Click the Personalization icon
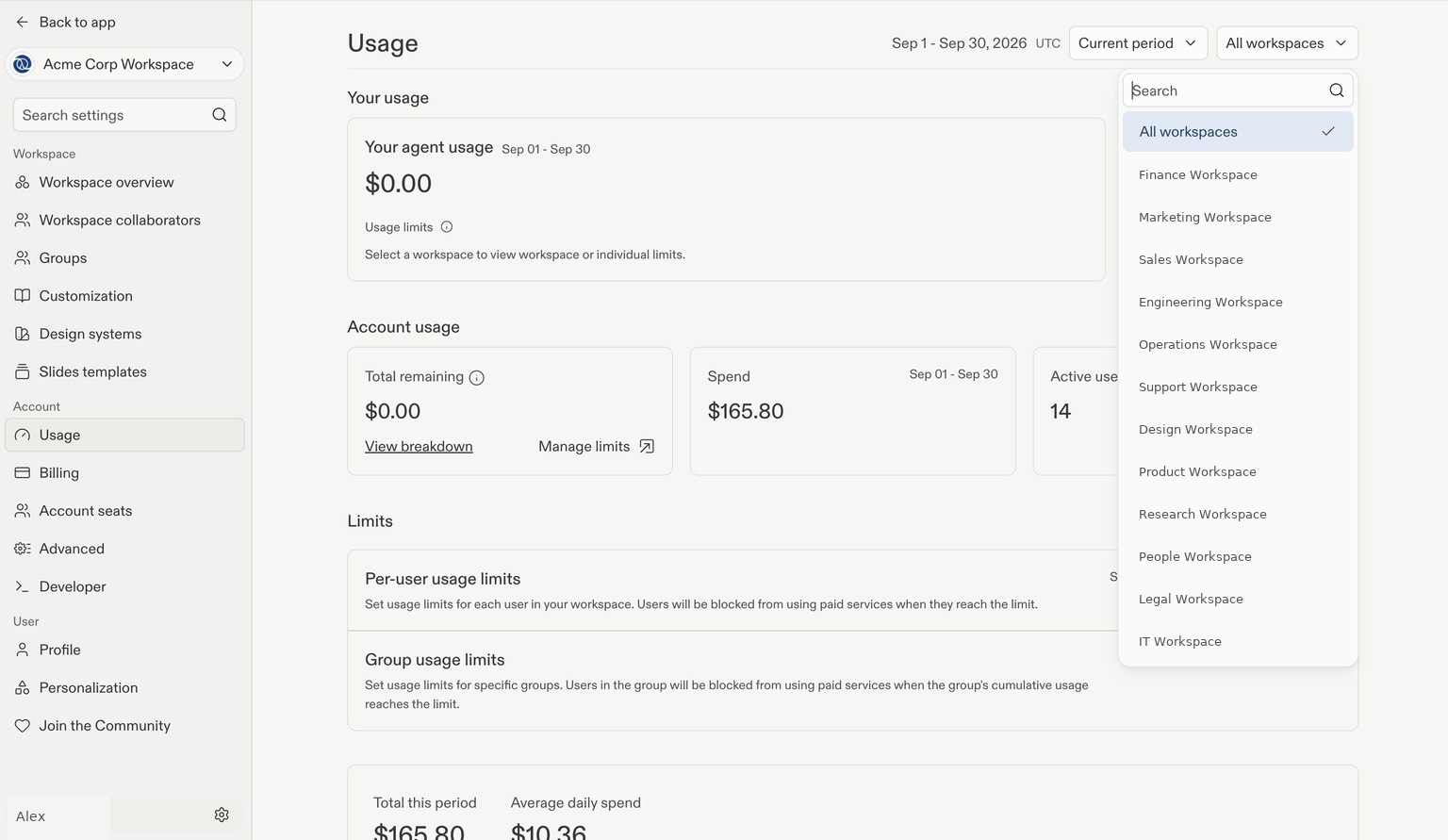 (23, 687)
